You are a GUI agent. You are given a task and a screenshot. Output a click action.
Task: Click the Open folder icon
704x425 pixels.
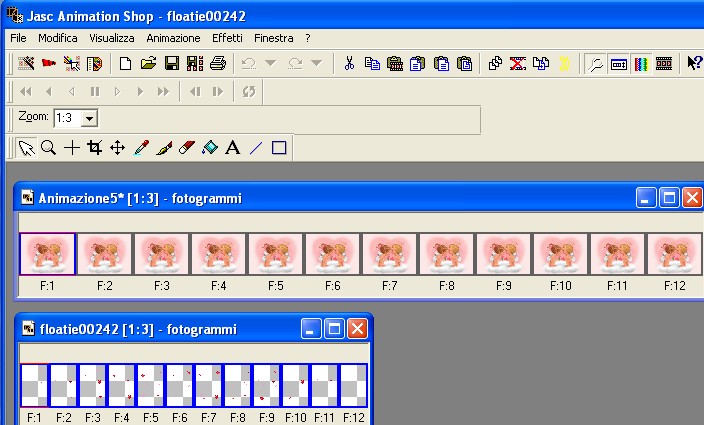coord(148,63)
